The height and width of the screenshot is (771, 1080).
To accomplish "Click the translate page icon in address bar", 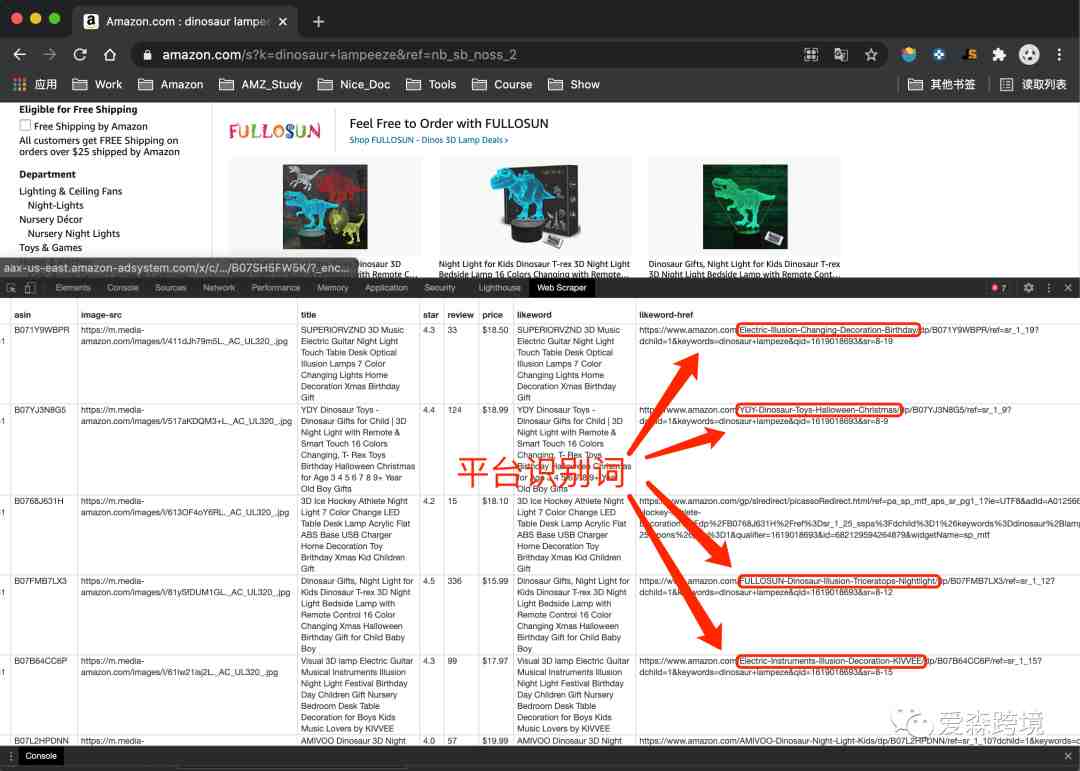I will 840,54.
